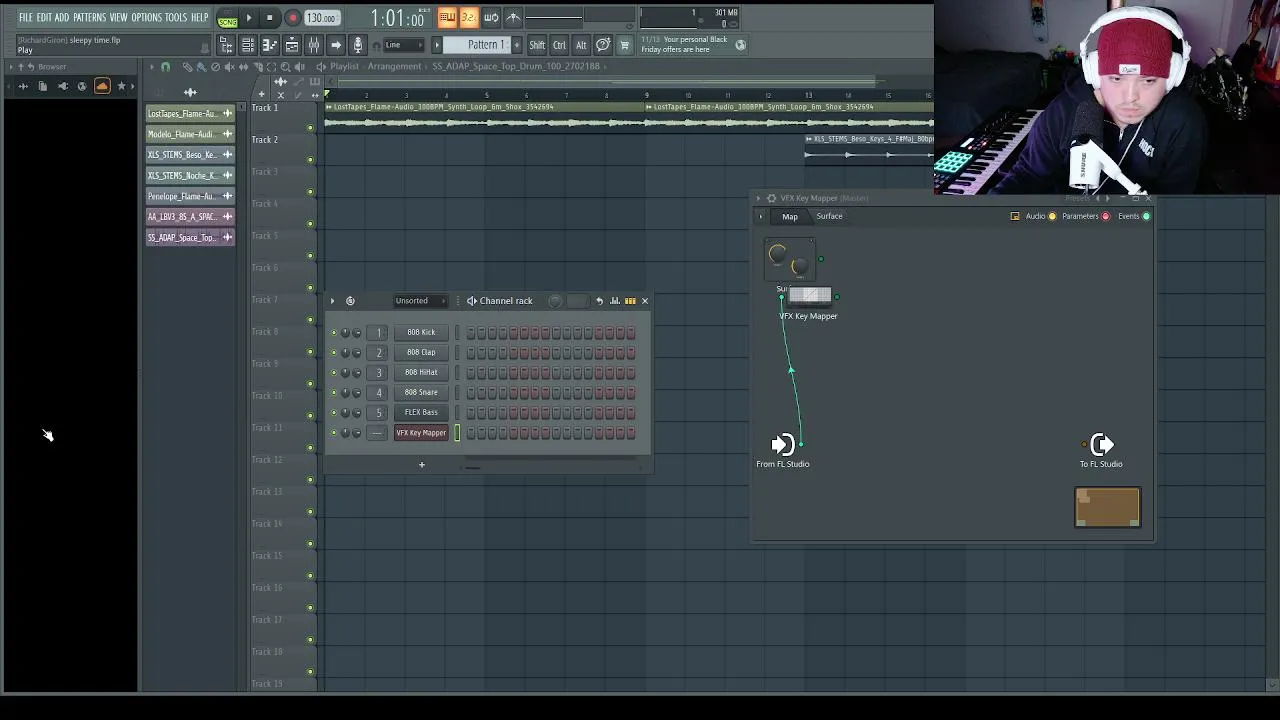
Task: Mute the VFX Key Mapper channel
Action: [334, 432]
